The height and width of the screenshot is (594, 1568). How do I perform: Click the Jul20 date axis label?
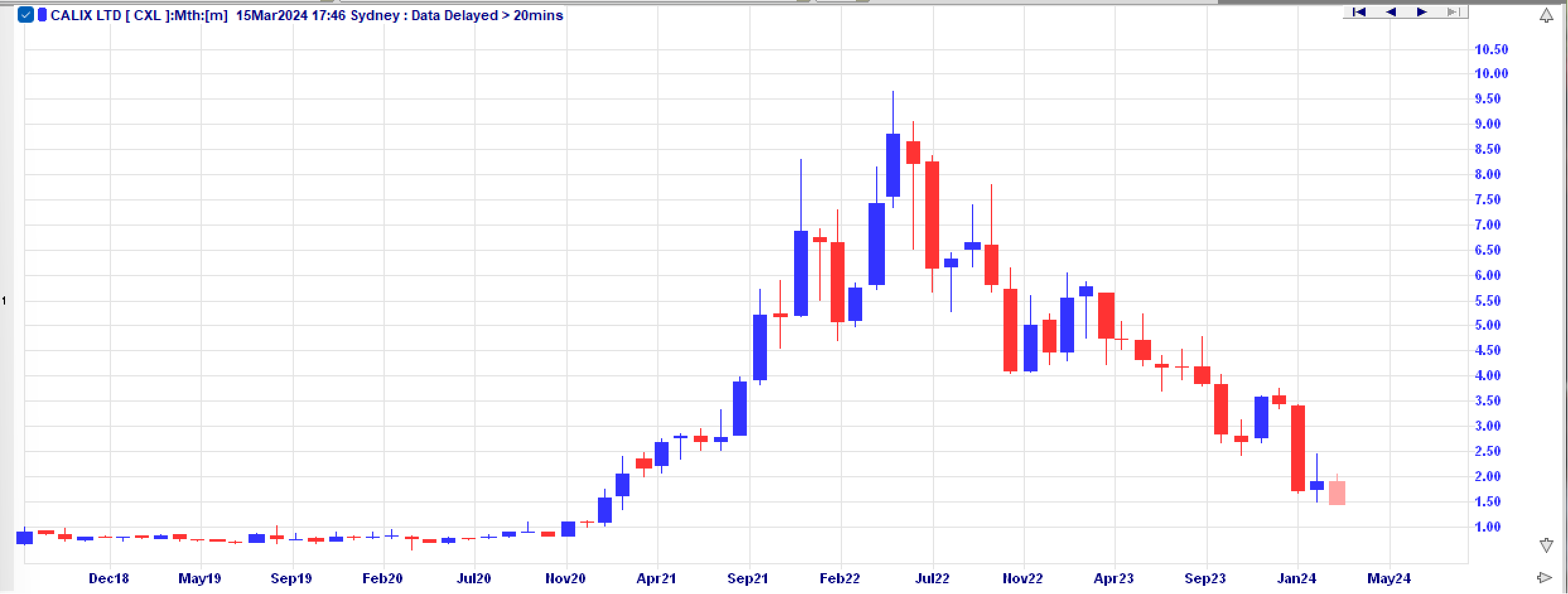[x=474, y=578]
